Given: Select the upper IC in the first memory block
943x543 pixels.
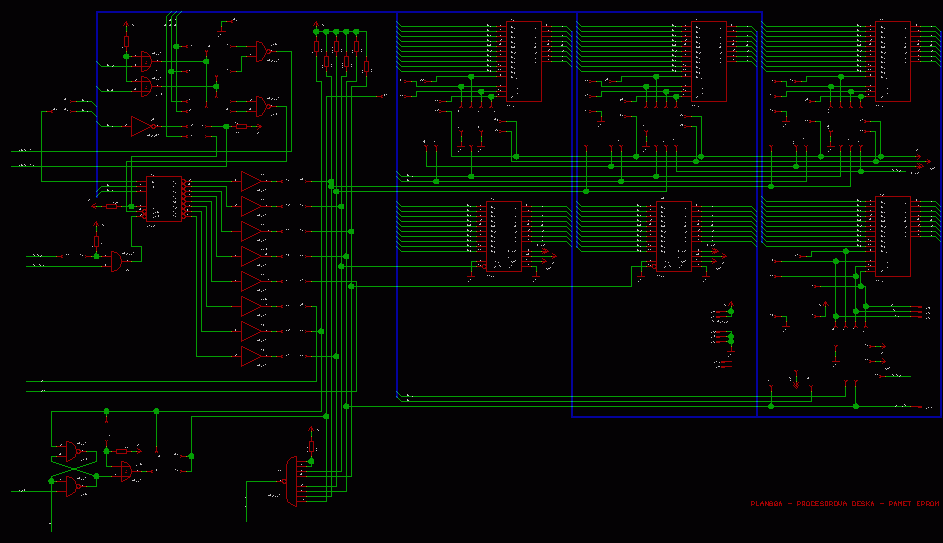Looking at the screenshot, I should (x=524, y=61).
